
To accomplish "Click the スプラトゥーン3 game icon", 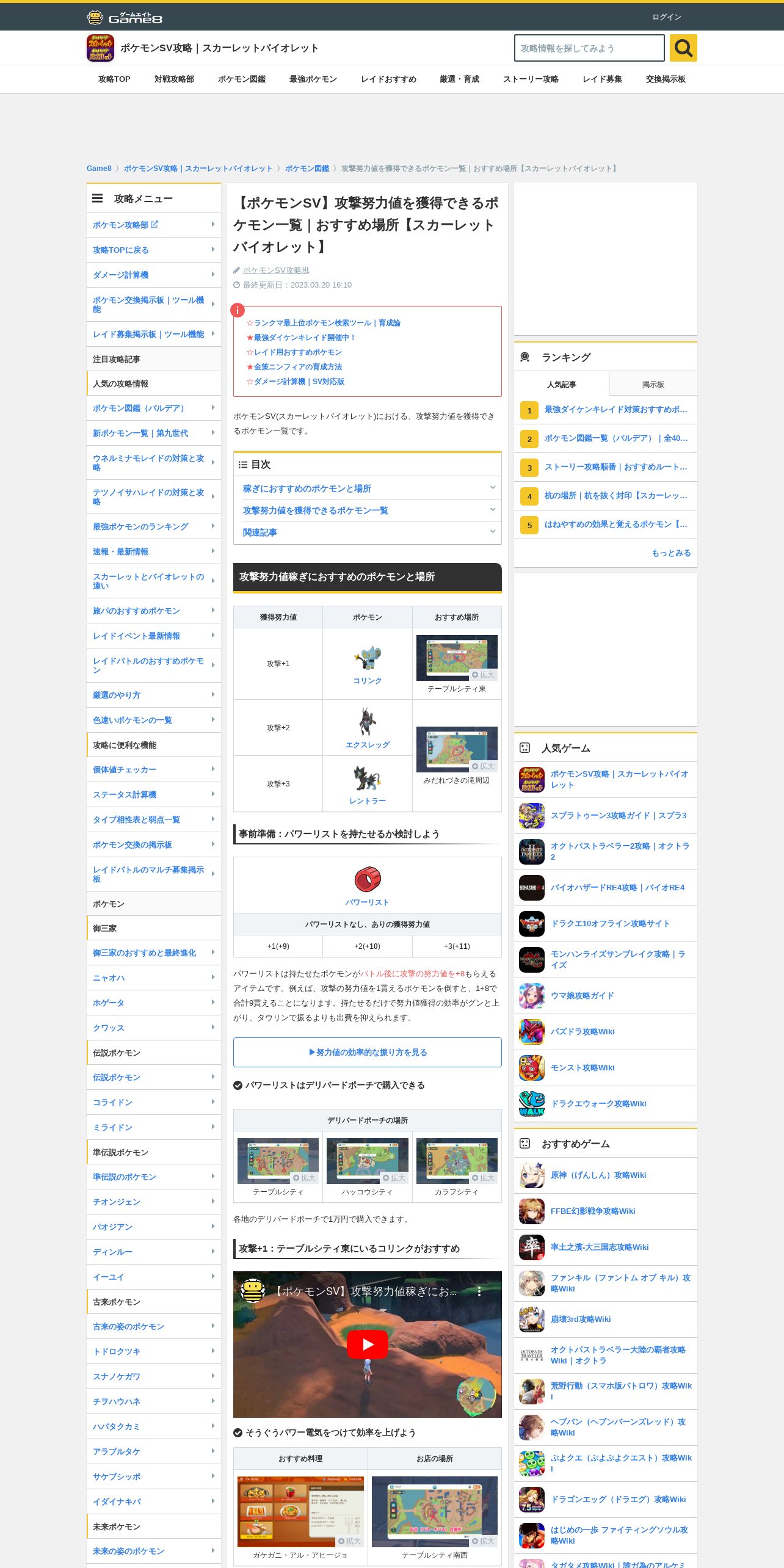I will pyautogui.click(x=531, y=815).
